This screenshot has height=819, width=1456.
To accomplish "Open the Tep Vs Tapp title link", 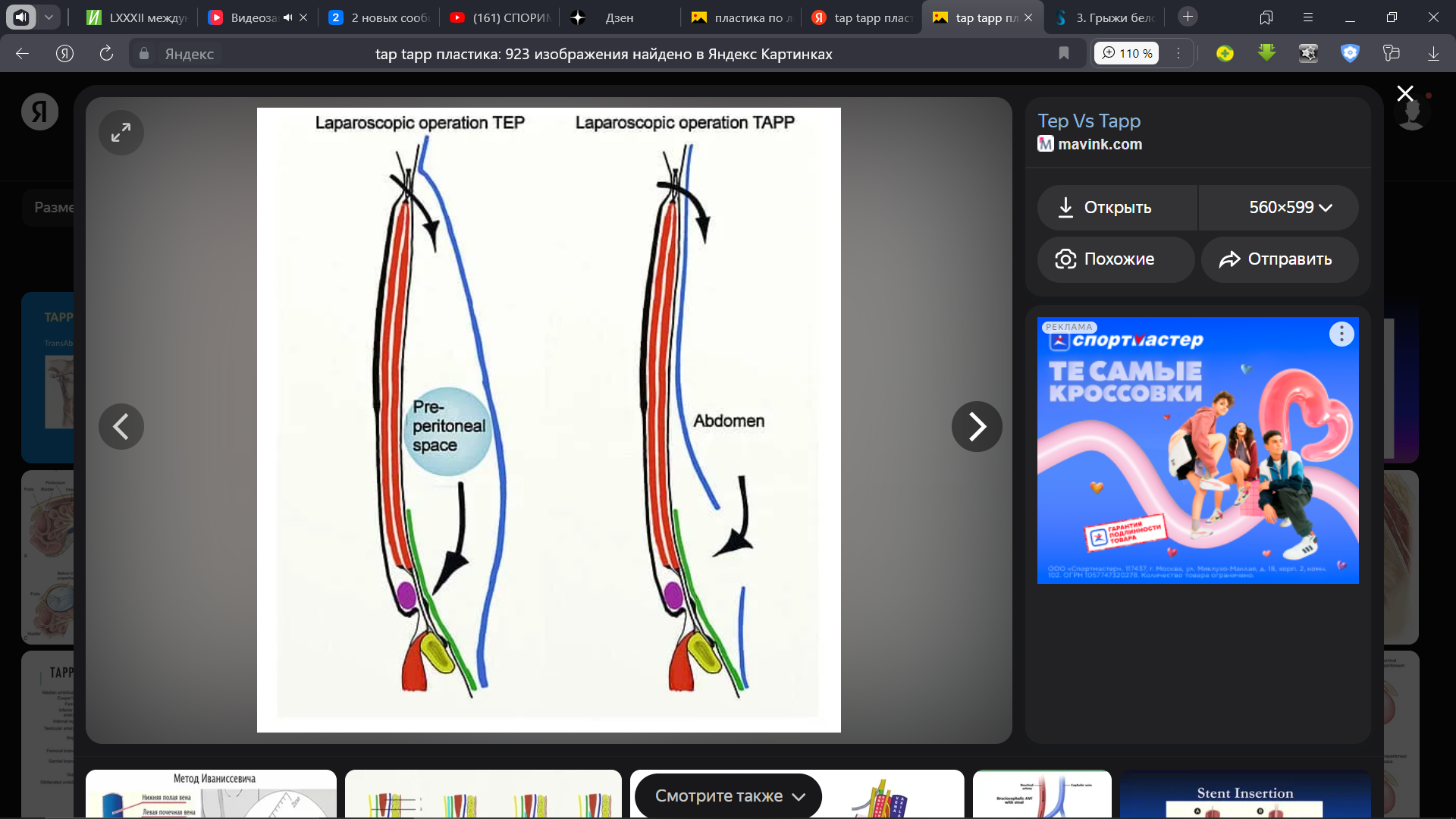I will [1089, 121].
